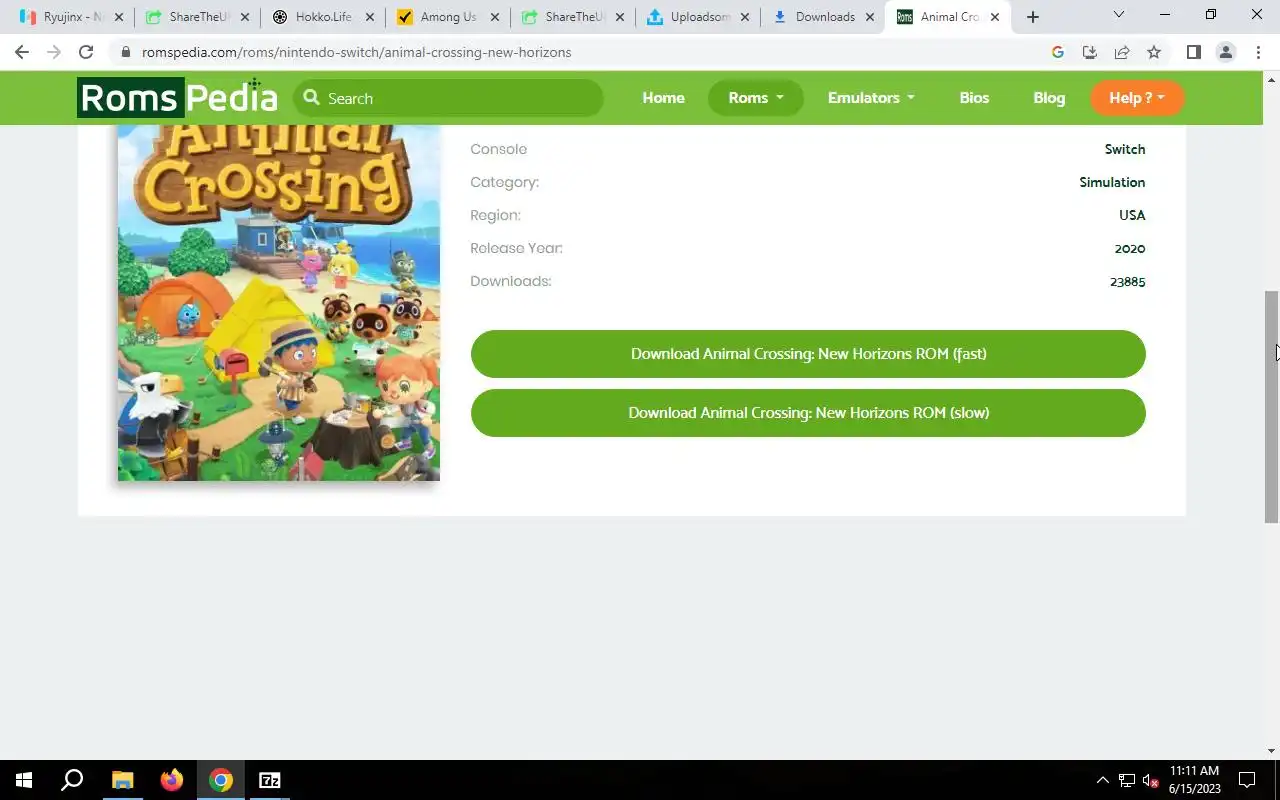Open a new tab with the plus button
Screen dimensions: 1280x800
(x=1033, y=17)
